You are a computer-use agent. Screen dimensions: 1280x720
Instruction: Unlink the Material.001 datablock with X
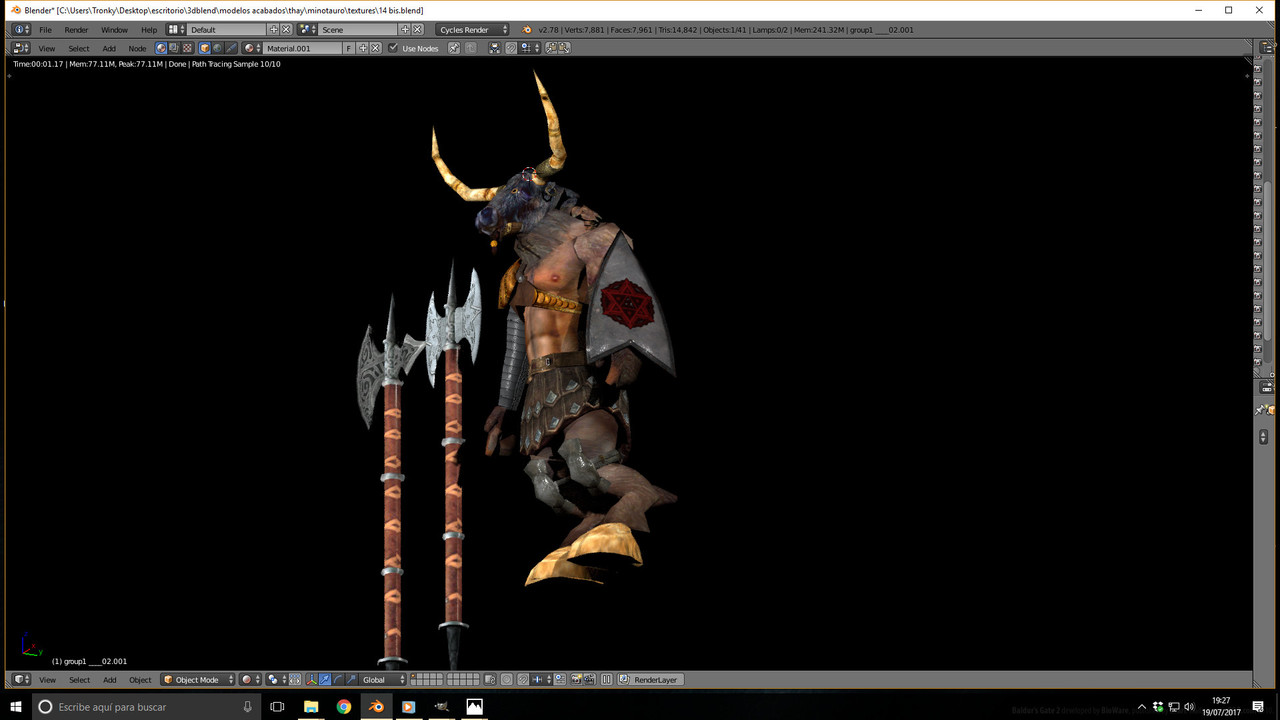tap(376, 48)
